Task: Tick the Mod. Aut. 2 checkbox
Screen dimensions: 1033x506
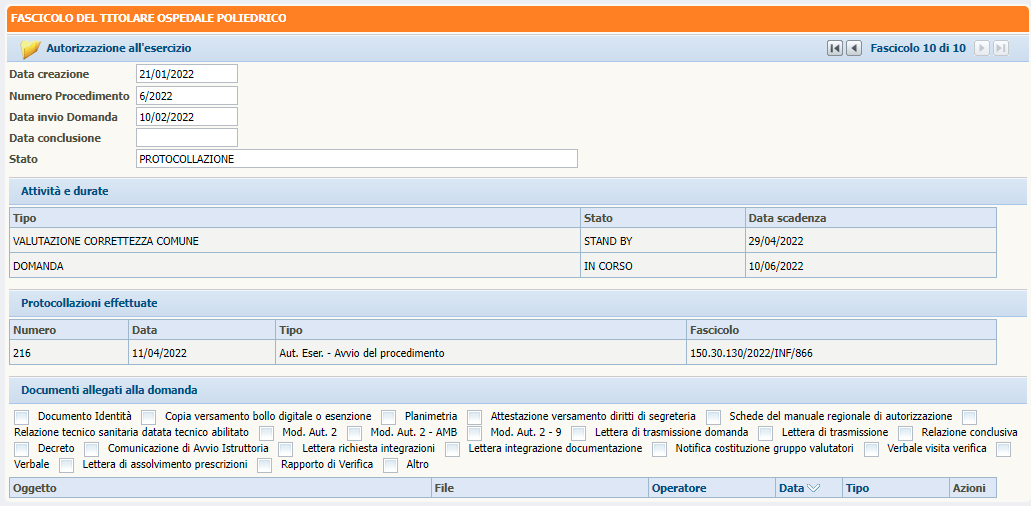Action: (x=266, y=433)
